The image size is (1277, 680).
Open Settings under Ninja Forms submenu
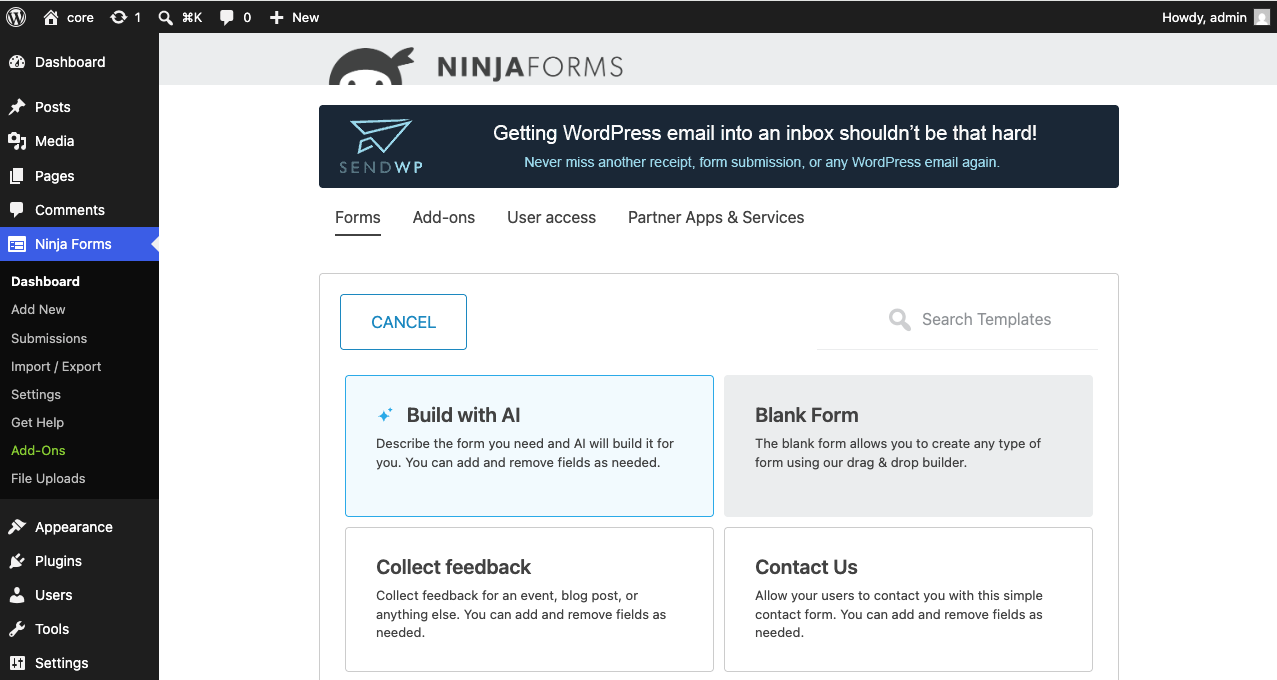pyautogui.click(x=36, y=394)
